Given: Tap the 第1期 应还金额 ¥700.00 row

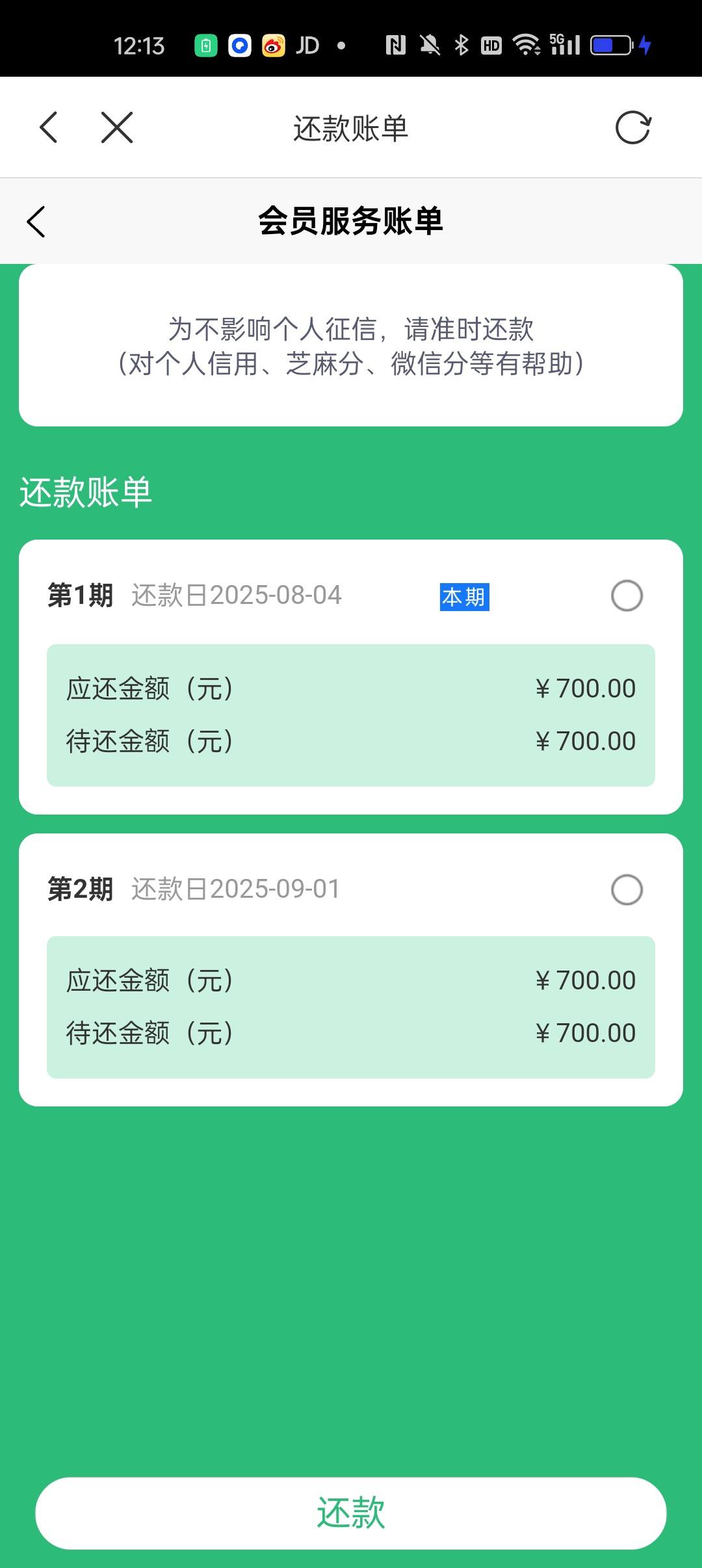Looking at the screenshot, I should [351, 688].
